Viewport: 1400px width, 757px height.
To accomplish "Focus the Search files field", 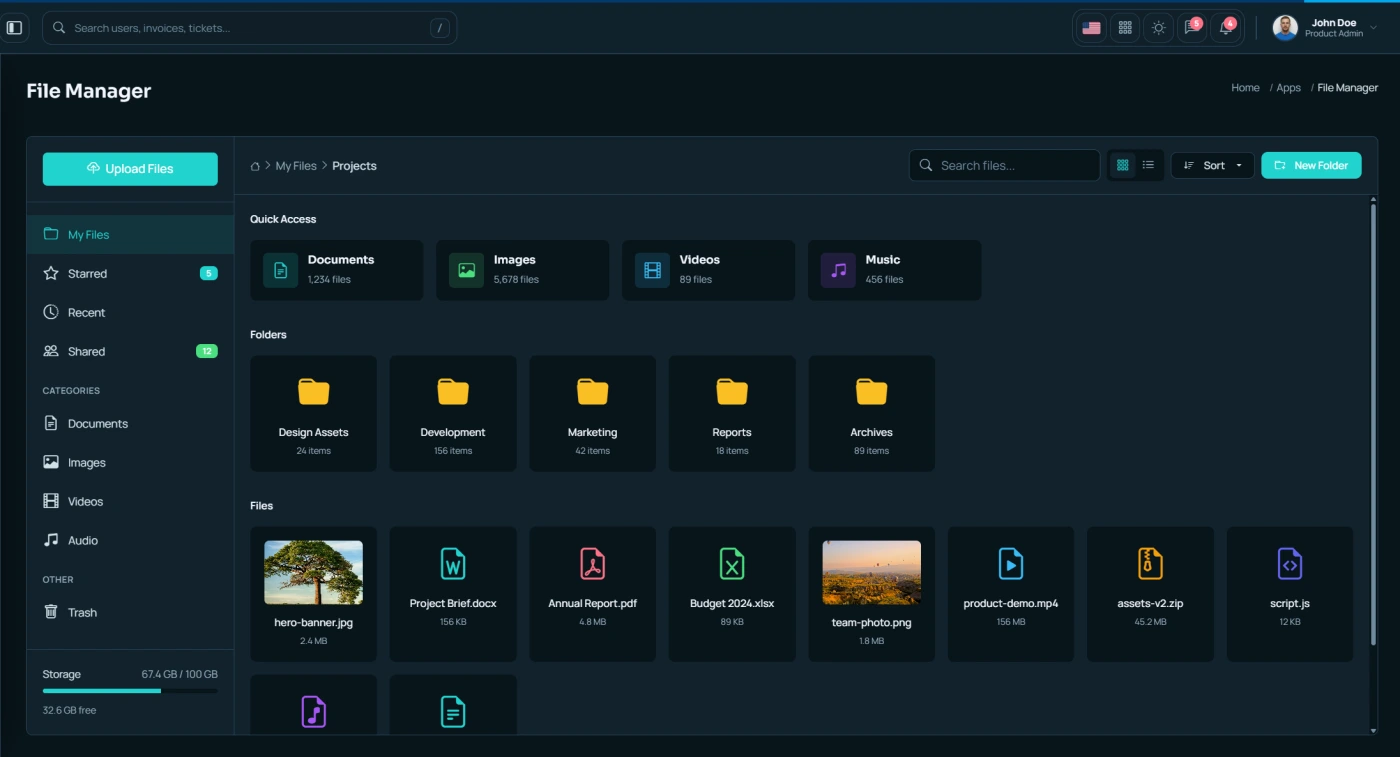I will (1004, 165).
